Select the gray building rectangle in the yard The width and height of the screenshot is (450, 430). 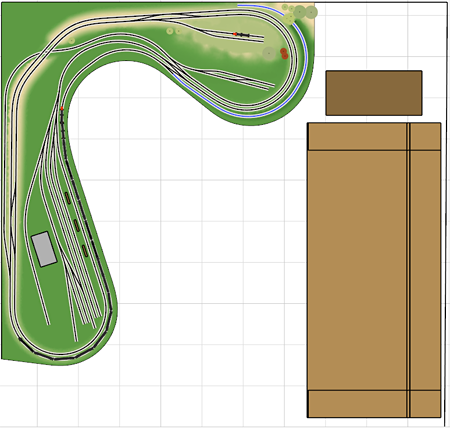(44, 249)
